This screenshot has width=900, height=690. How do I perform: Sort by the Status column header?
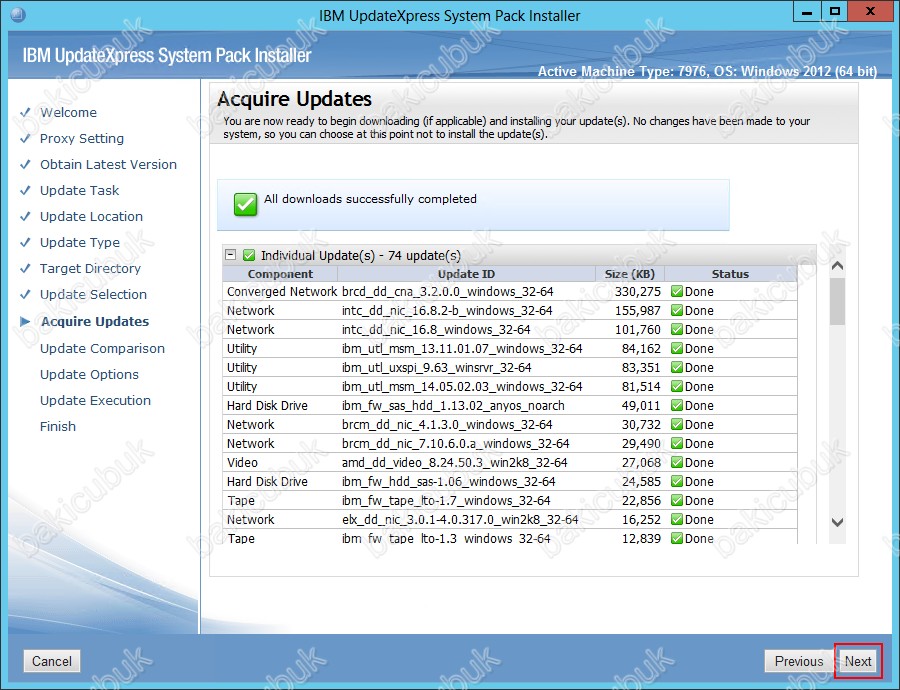(x=730, y=274)
